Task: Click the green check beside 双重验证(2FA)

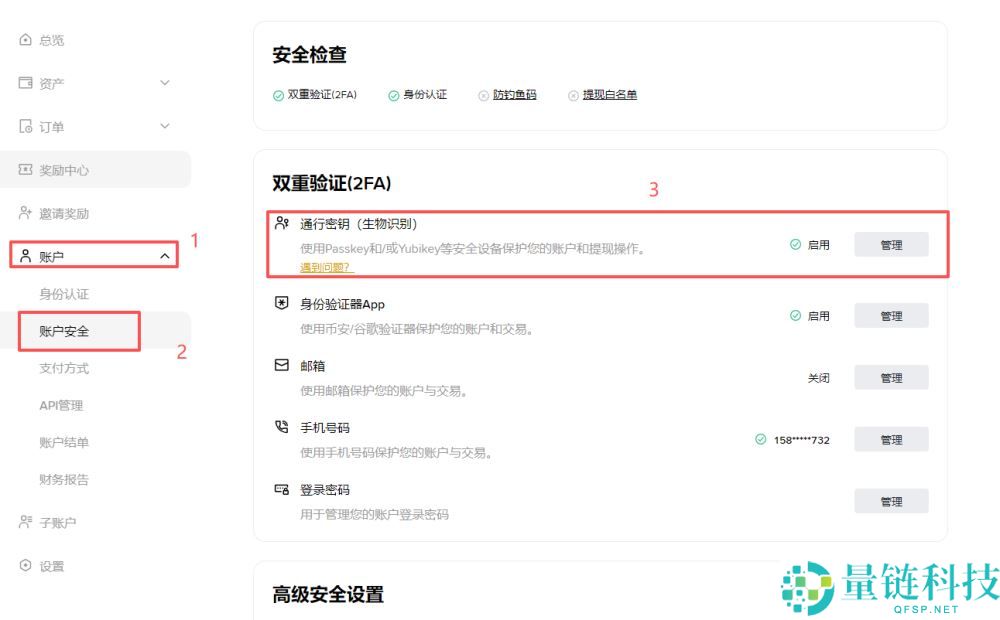Action: 277,95
